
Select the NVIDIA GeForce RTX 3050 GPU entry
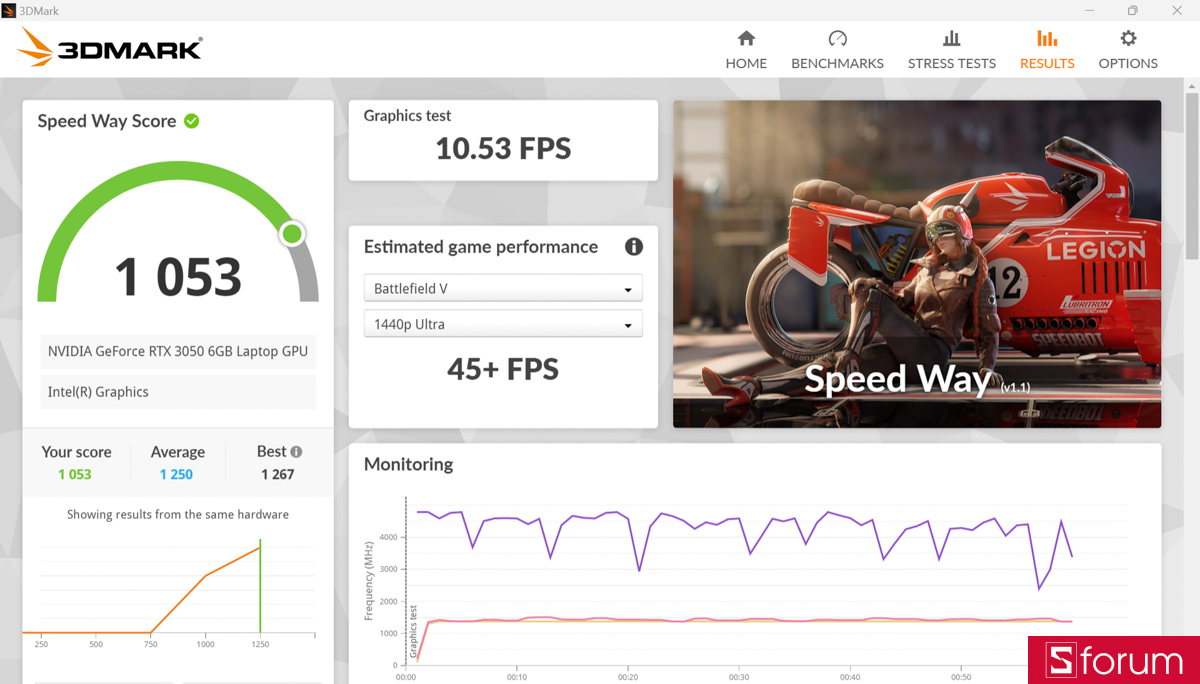coord(177,351)
